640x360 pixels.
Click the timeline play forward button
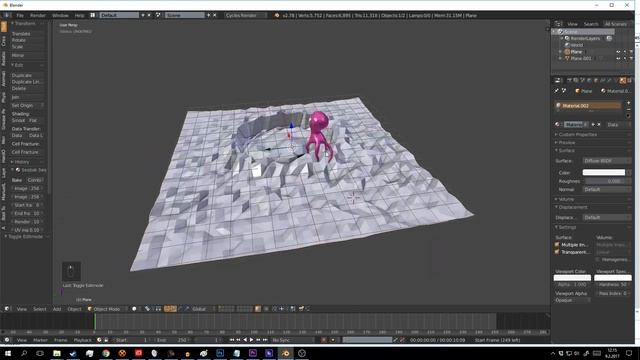251,340
